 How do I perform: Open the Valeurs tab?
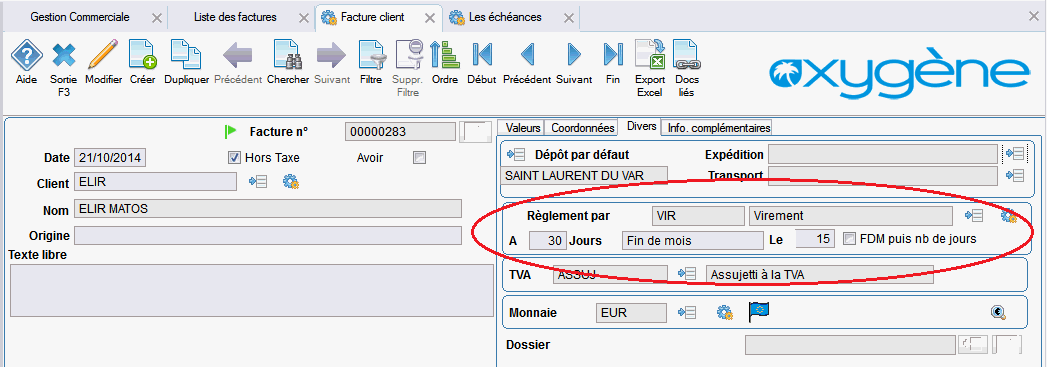524,127
